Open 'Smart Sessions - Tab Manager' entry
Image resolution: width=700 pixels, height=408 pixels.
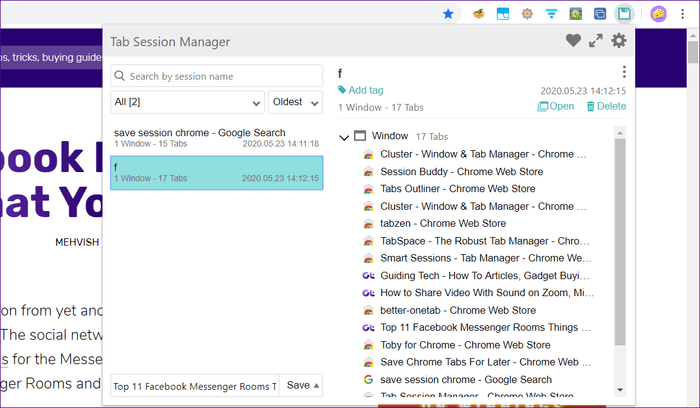click(486, 258)
